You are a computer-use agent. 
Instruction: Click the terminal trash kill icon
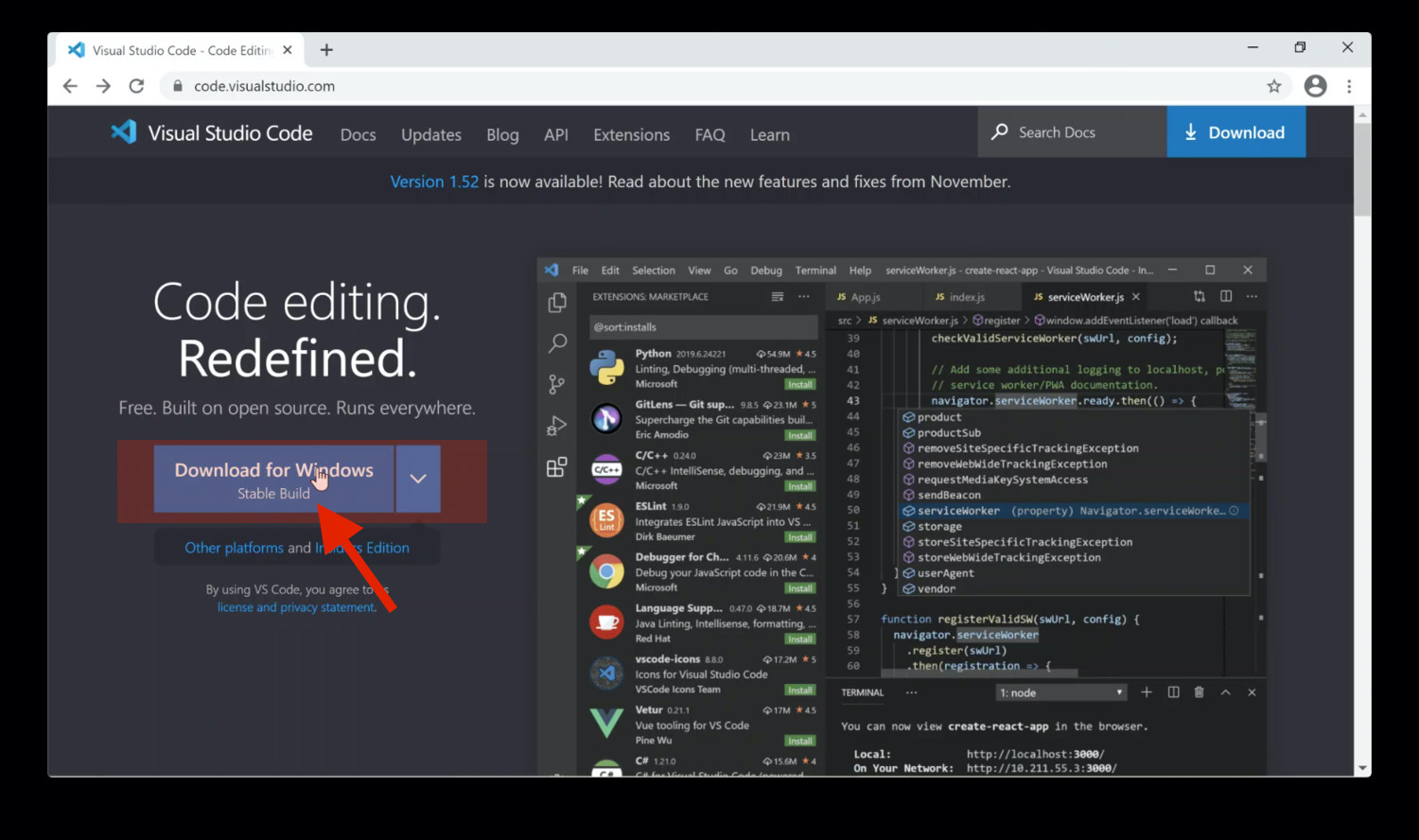pyautogui.click(x=1199, y=692)
